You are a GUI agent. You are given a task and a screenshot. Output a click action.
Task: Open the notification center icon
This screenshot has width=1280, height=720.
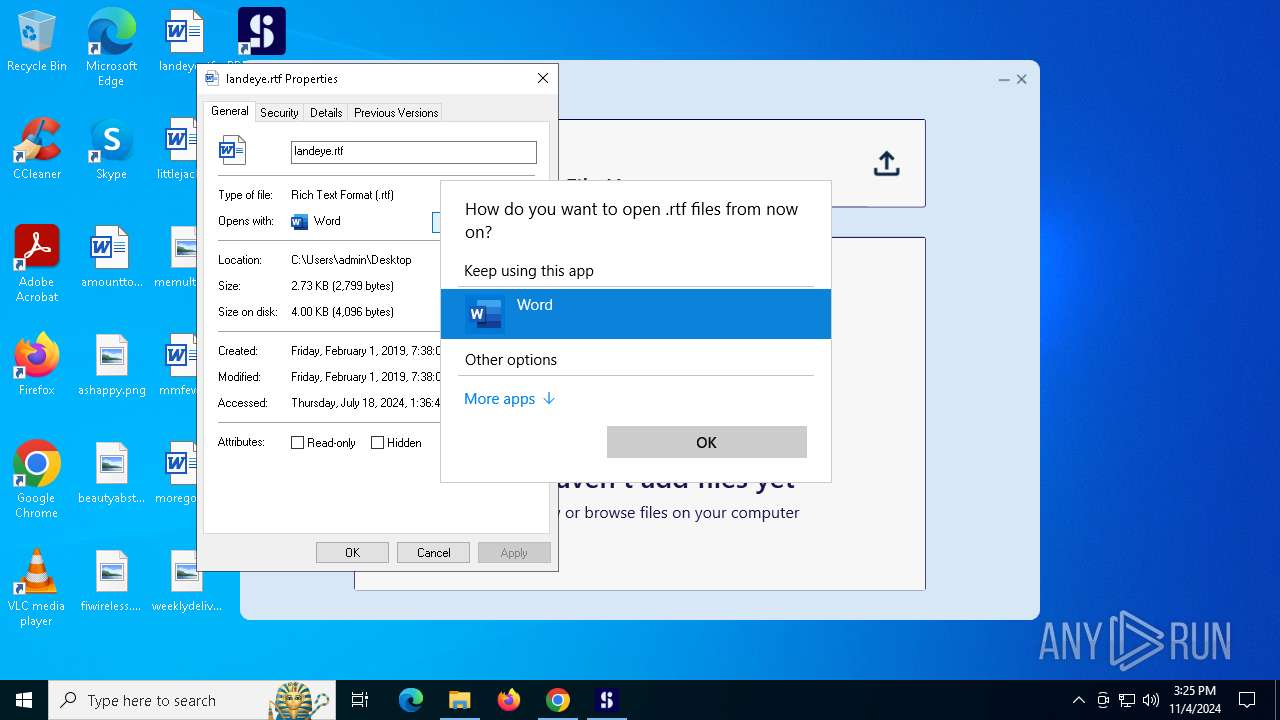pyautogui.click(x=1247, y=700)
